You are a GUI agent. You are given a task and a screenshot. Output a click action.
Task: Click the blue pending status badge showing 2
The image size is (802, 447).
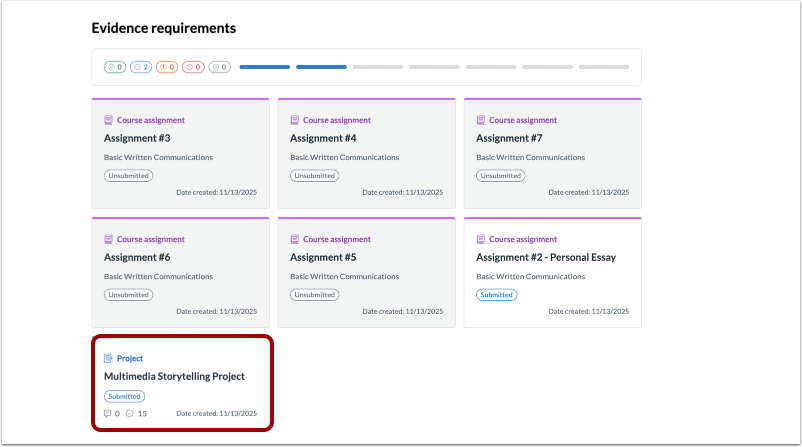pos(141,67)
